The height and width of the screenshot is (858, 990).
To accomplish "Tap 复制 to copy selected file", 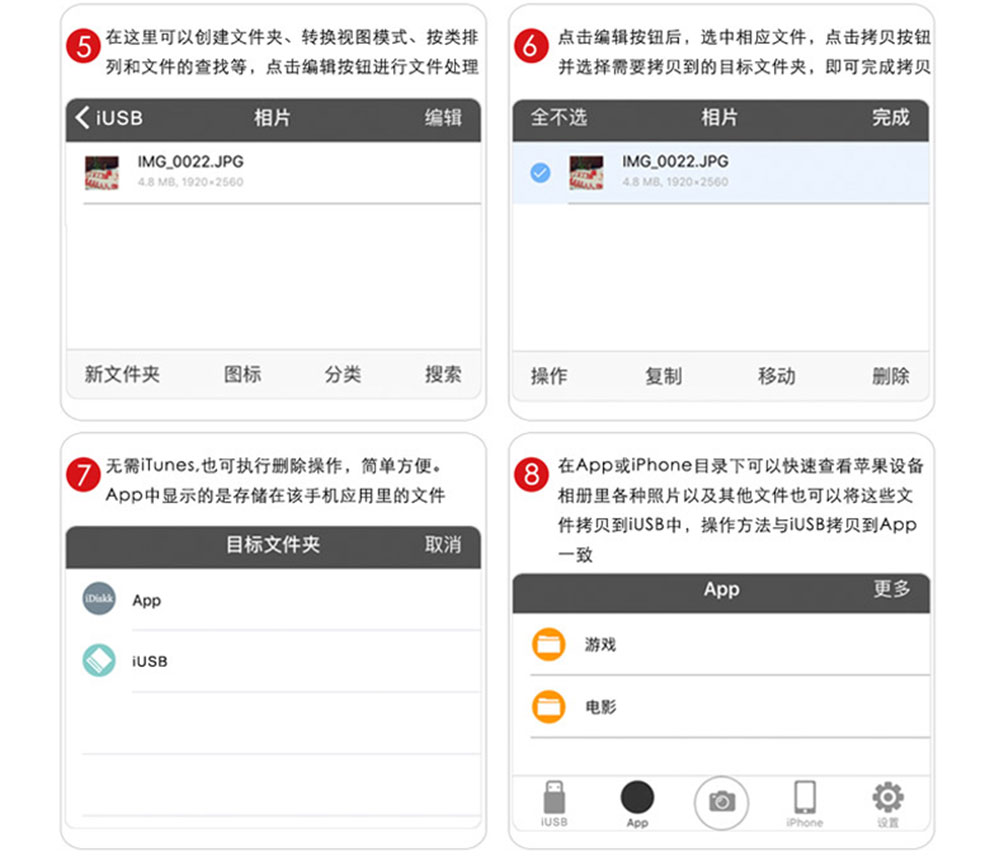I will tap(663, 376).
